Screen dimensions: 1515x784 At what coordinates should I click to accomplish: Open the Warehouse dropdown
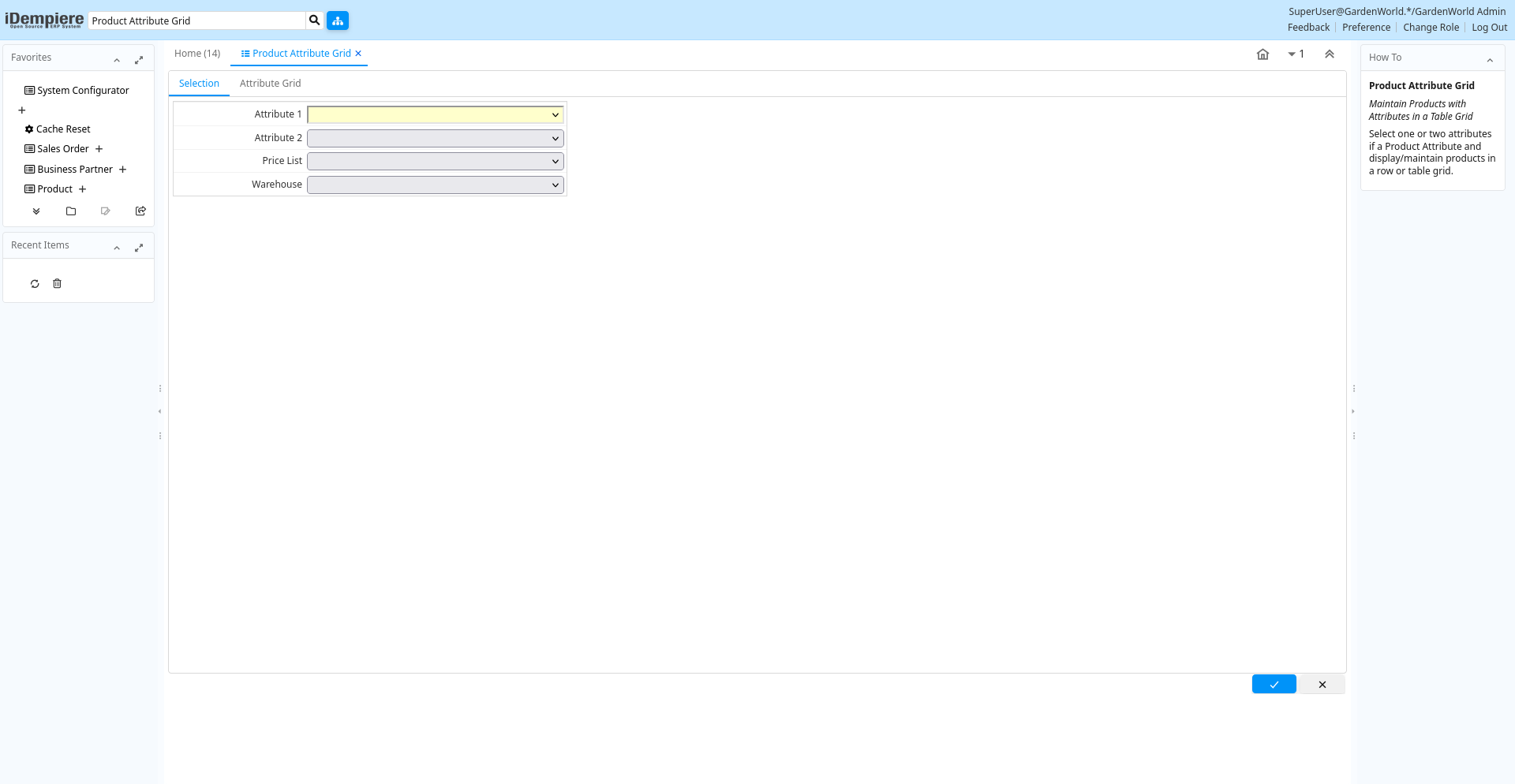pyautogui.click(x=435, y=185)
